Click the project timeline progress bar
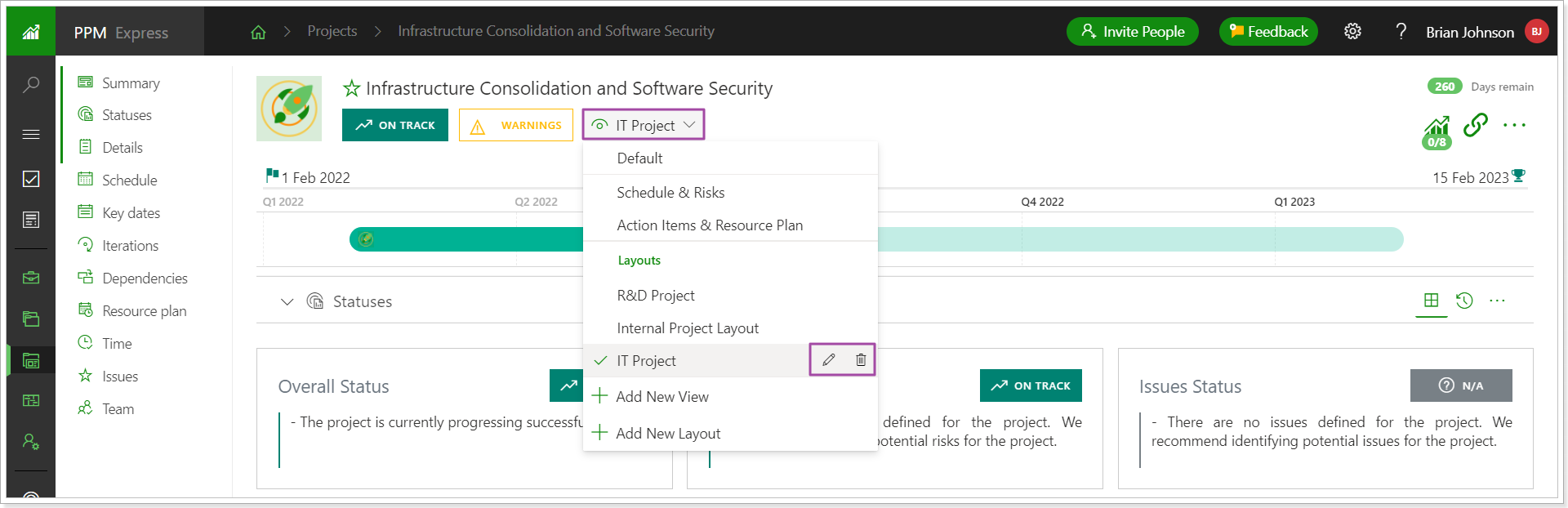 point(876,239)
